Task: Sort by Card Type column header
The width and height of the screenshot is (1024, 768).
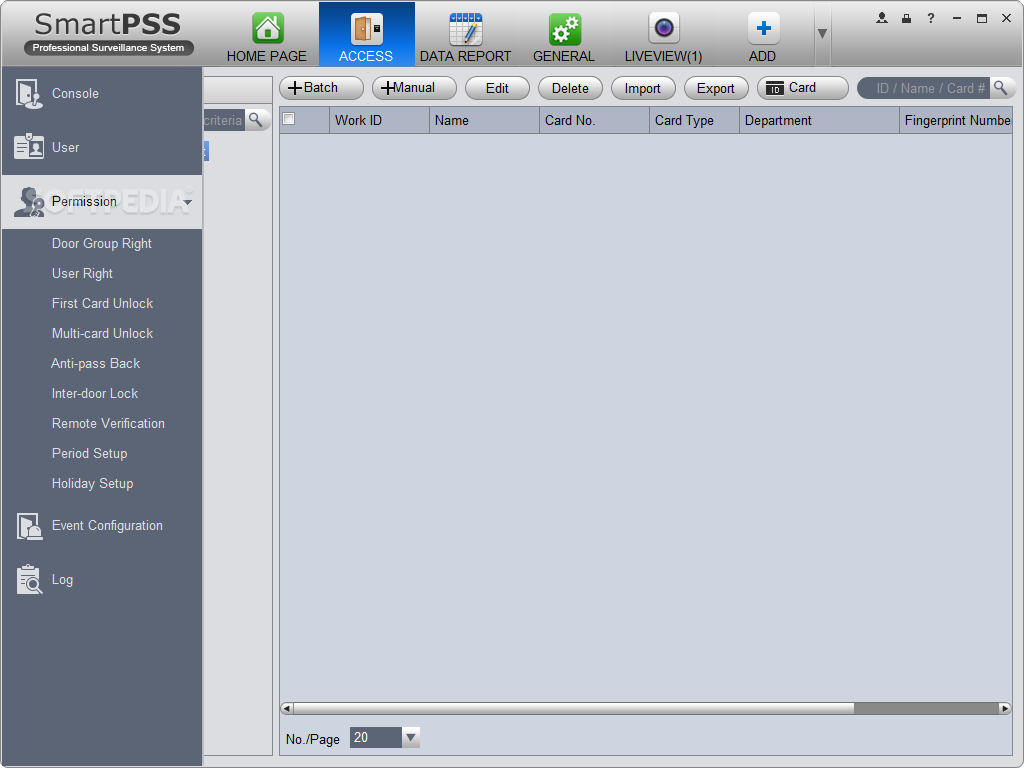Action: (x=694, y=121)
